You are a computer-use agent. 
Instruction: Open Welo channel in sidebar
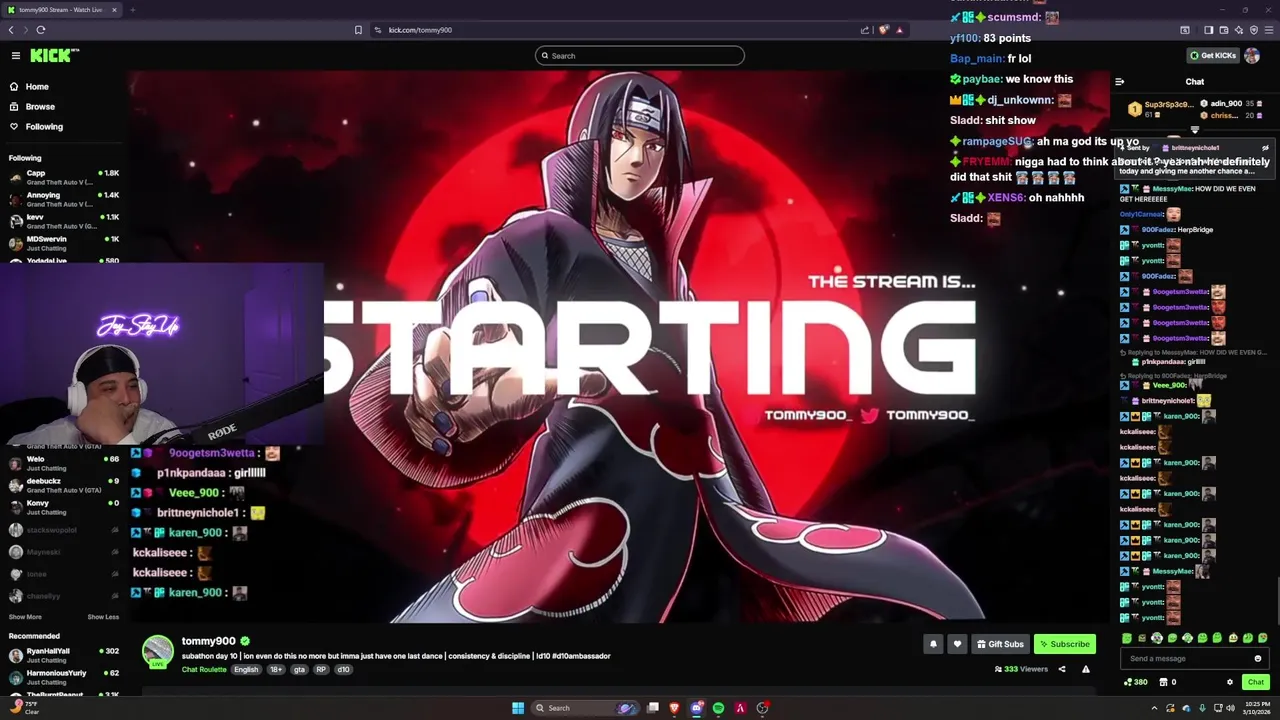64,463
